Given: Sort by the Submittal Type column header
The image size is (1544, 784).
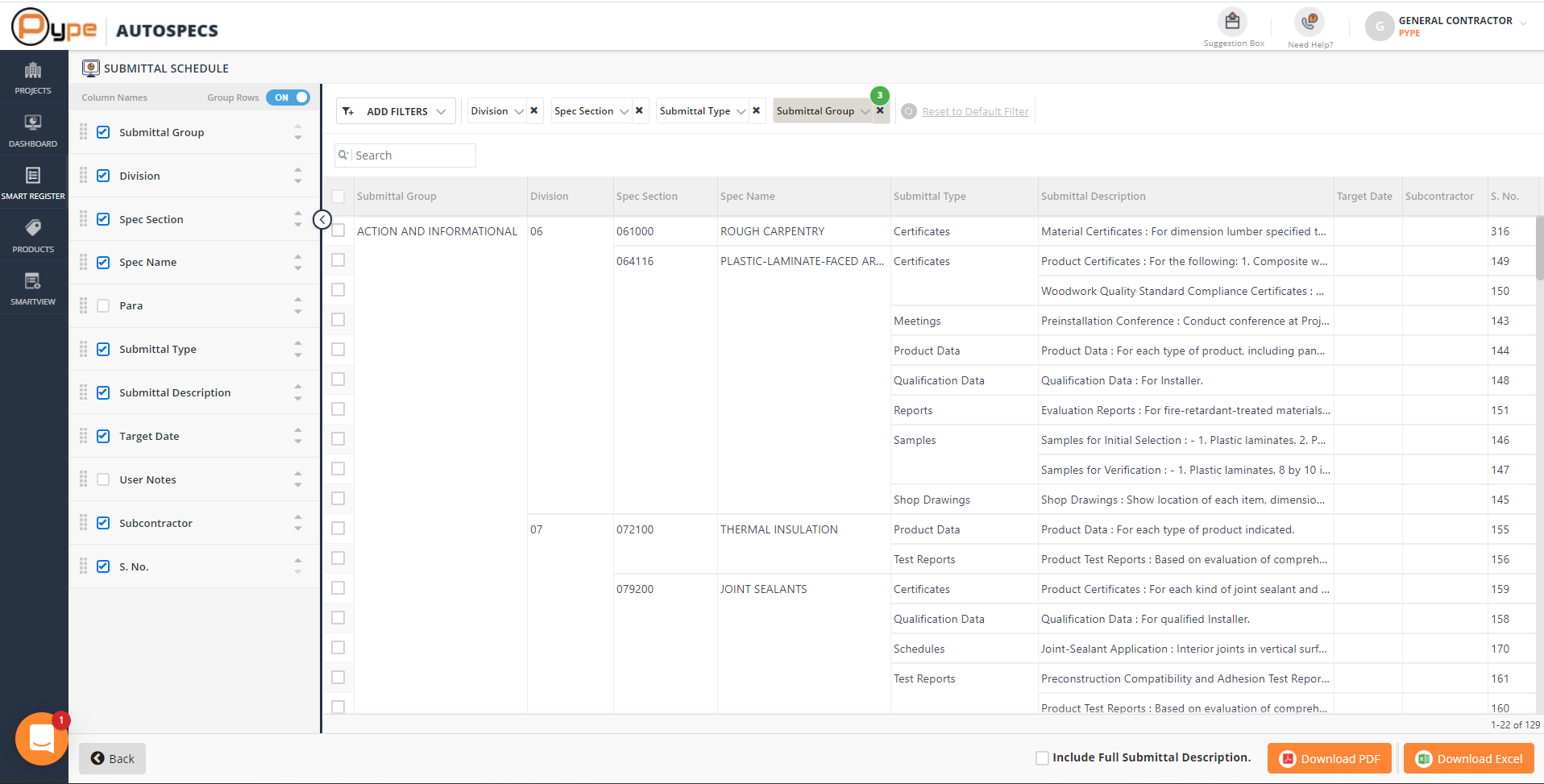Looking at the screenshot, I should [x=930, y=196].
